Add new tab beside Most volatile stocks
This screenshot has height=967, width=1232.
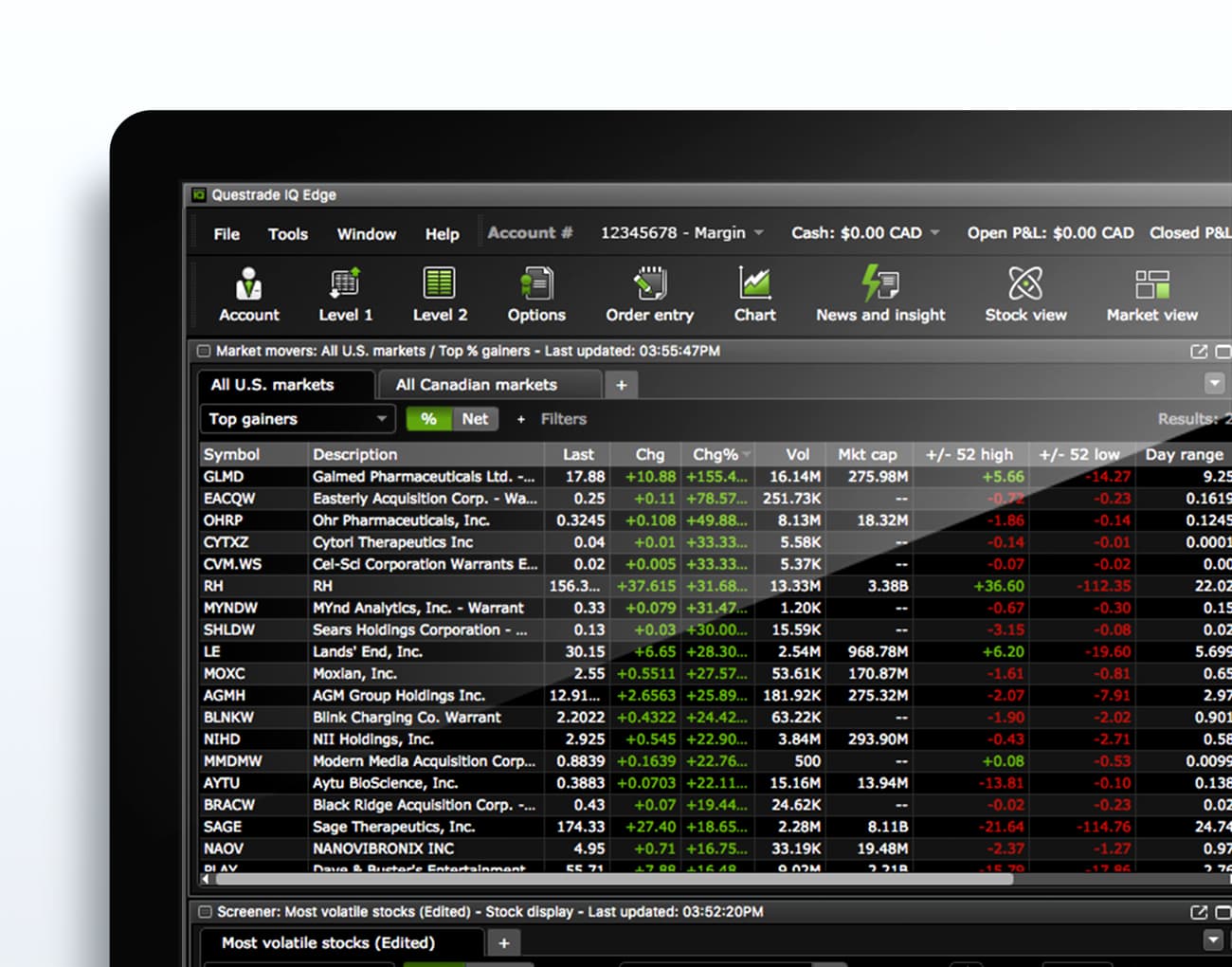[x=504, y=943]
